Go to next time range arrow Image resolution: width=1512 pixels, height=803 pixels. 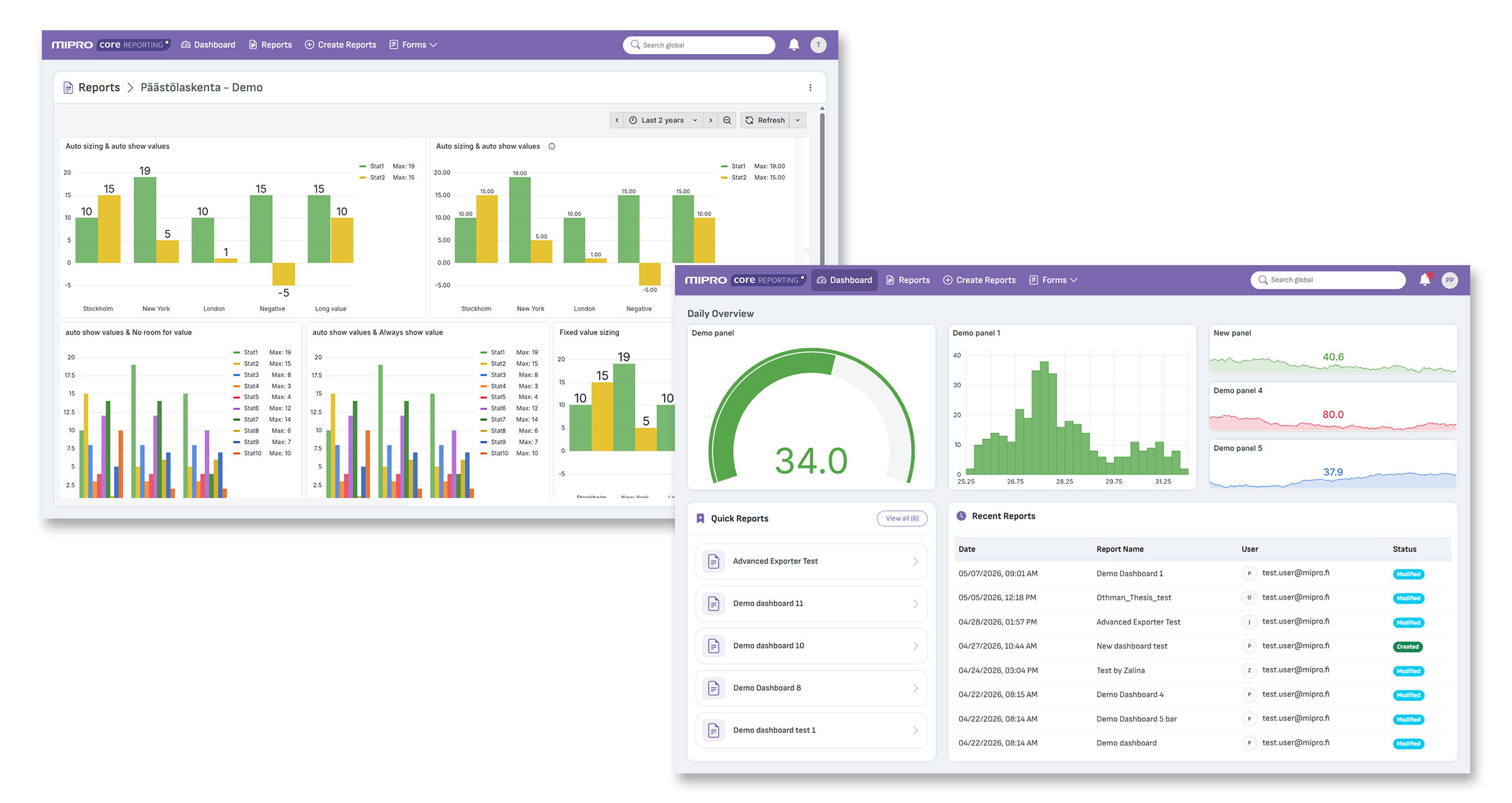click(x=711, y=120)
